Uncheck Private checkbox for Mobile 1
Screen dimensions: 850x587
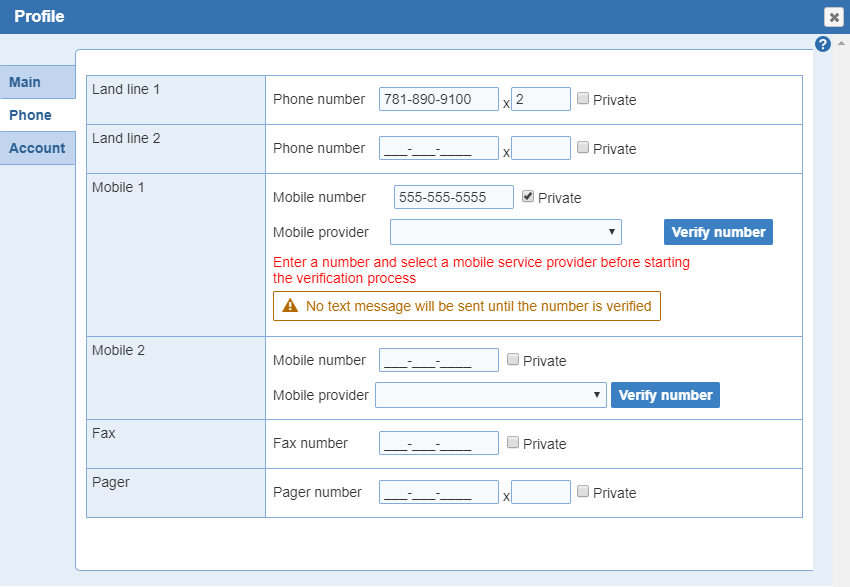tap(528, 197)
